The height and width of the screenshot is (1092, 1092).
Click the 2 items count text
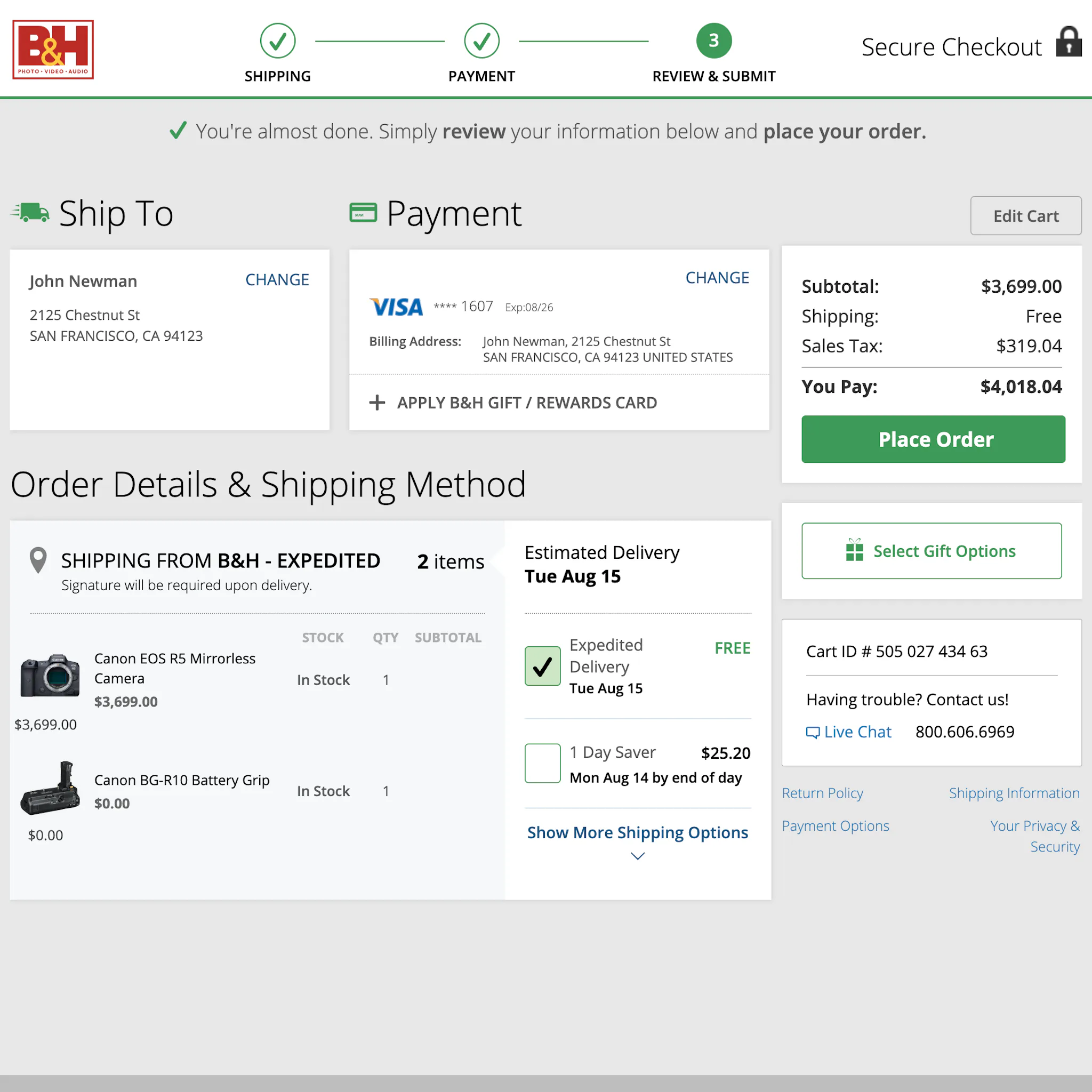pyautogui.click(x=451, y=561)
